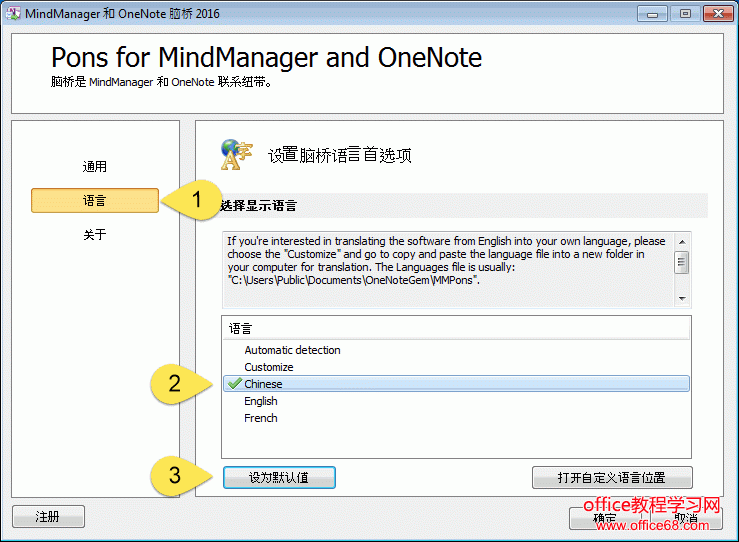Viewport: 739px width, 542px height.
Task: Minimize the Pons settings window
Action: tap(652, 14)
